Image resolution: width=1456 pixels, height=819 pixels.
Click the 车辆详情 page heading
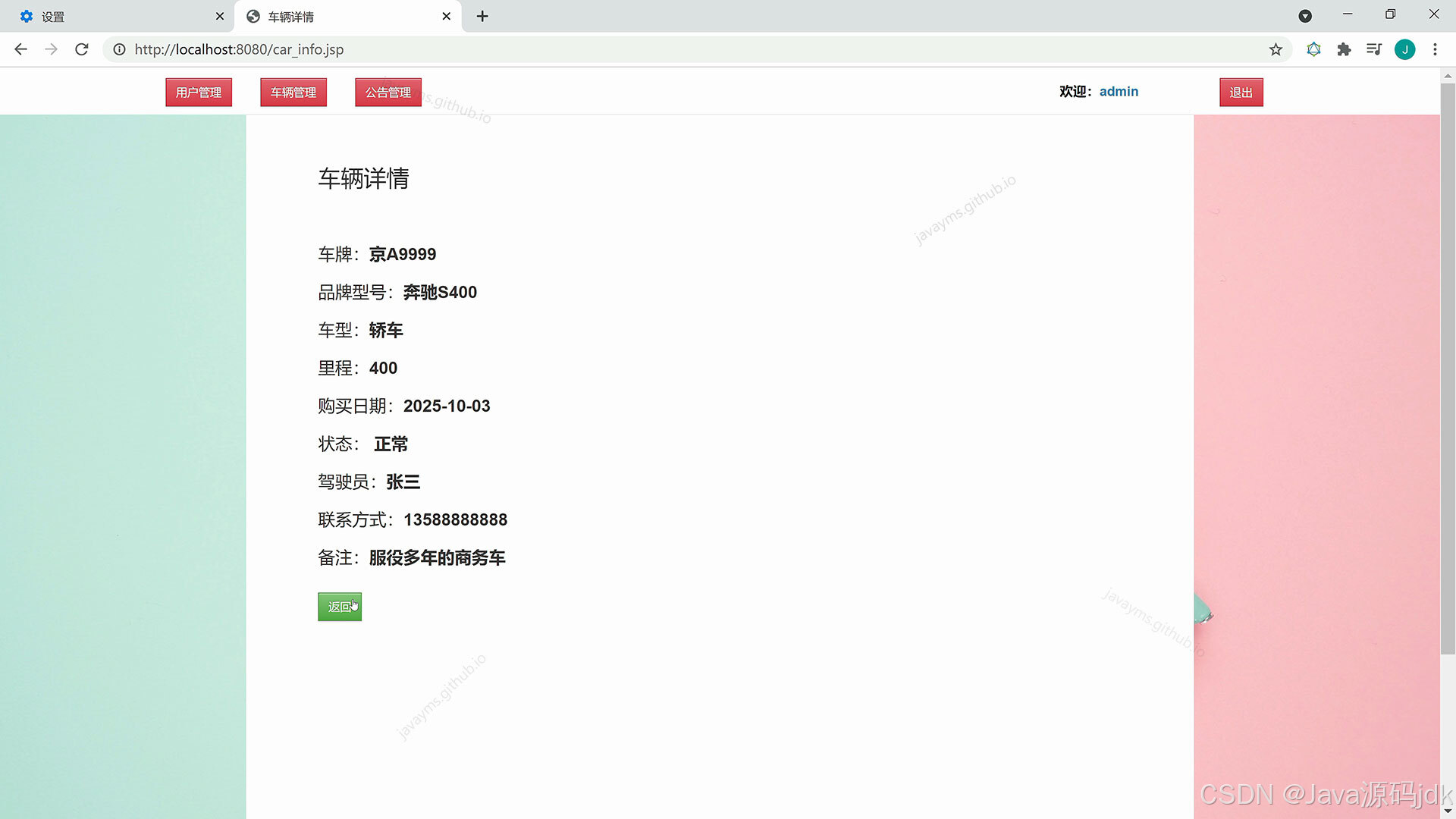[363, 178]
